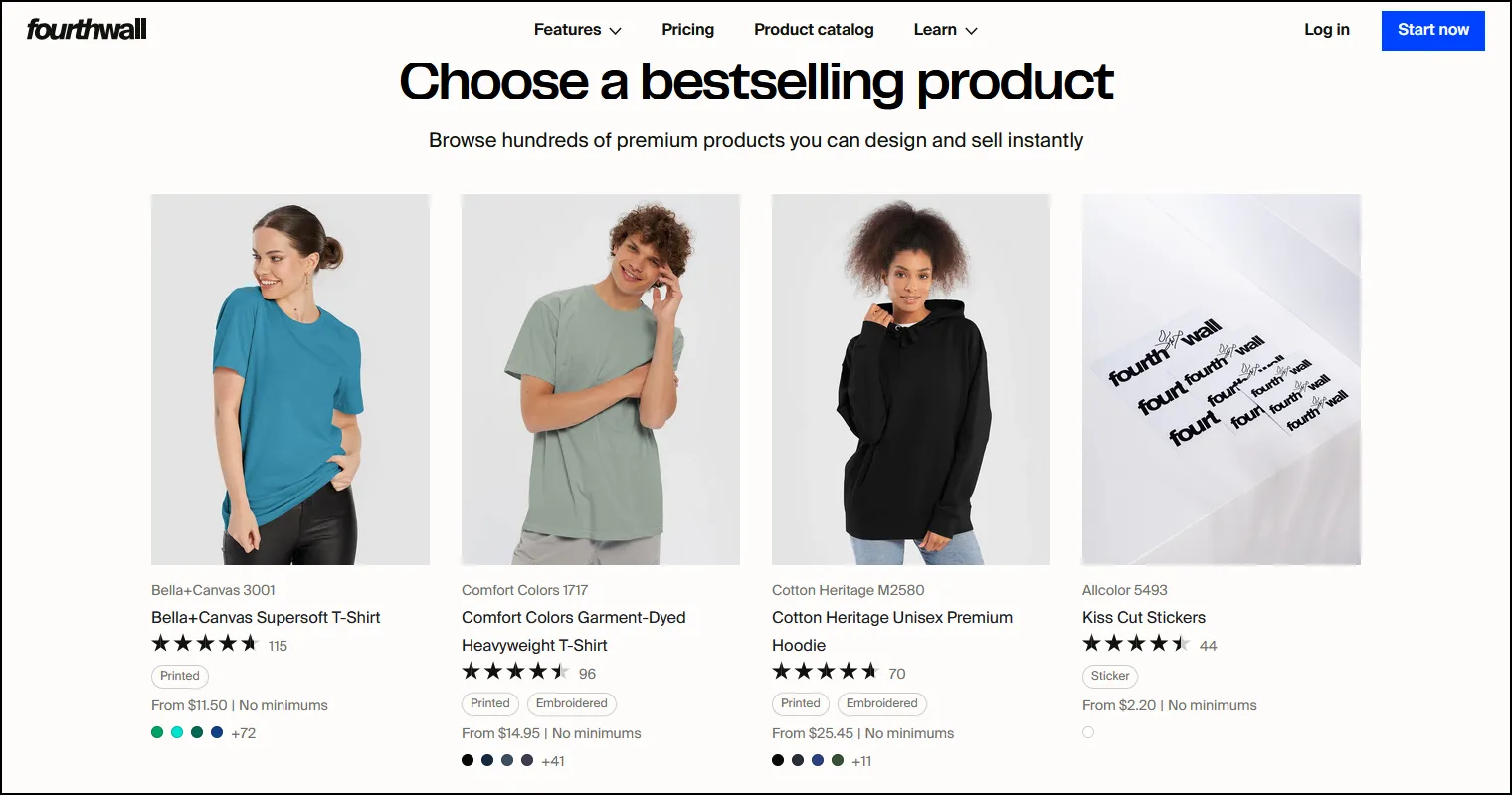Click the star rating for Kiss Cut Stickers
The width and height of the screenshot is (1512, 795).
tap(1136, 644)
